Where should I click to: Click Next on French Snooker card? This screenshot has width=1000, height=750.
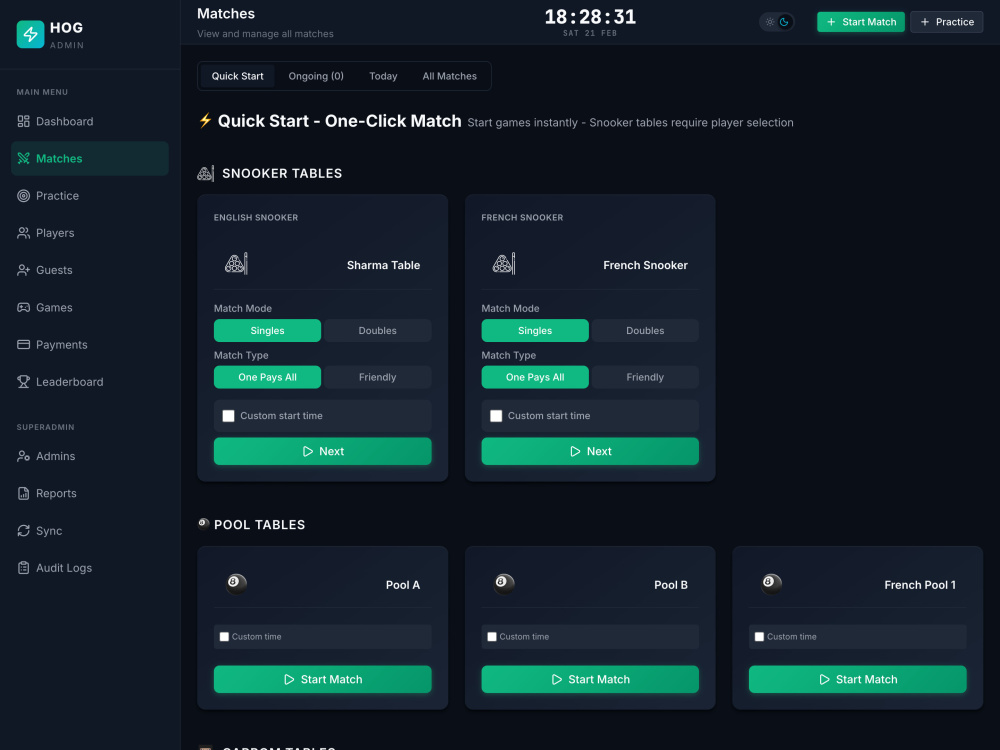590,451
